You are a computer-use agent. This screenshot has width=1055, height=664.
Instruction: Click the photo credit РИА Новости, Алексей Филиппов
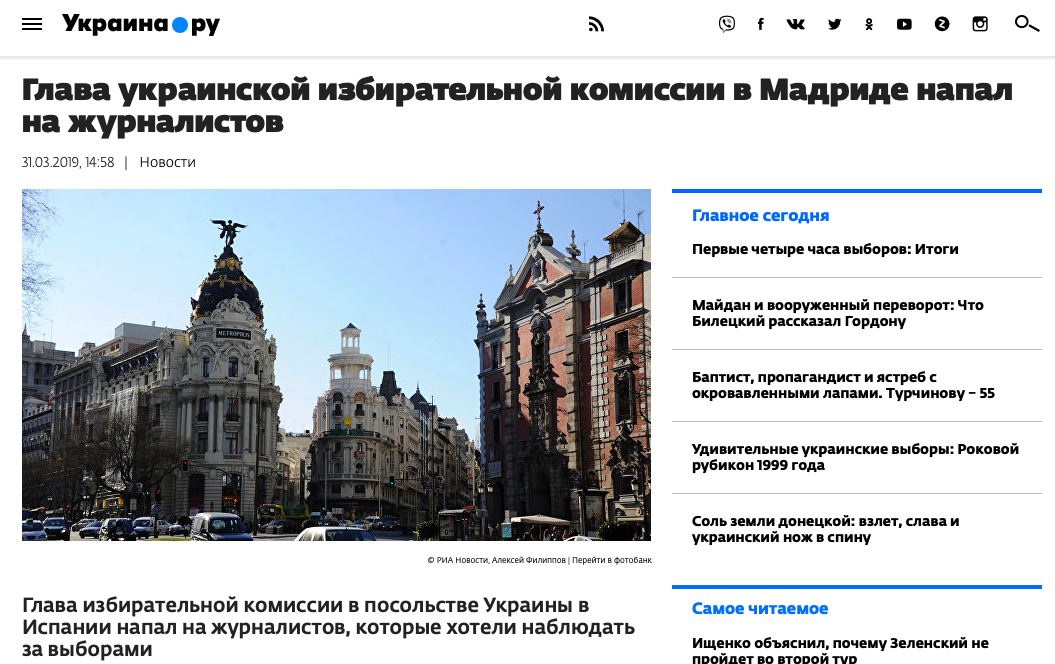[x=497, y=560]
